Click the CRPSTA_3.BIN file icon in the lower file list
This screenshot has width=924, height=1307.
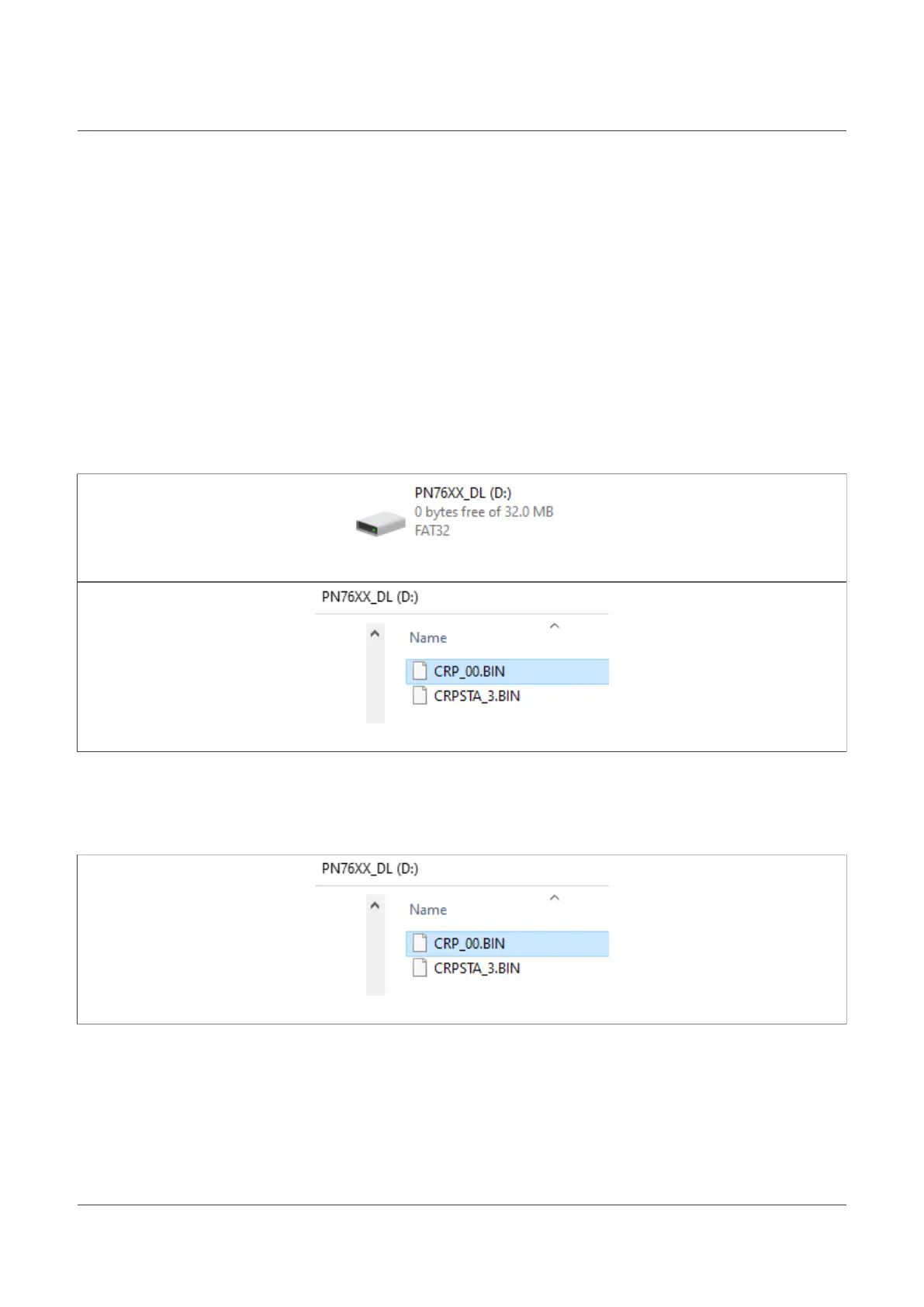420,968
